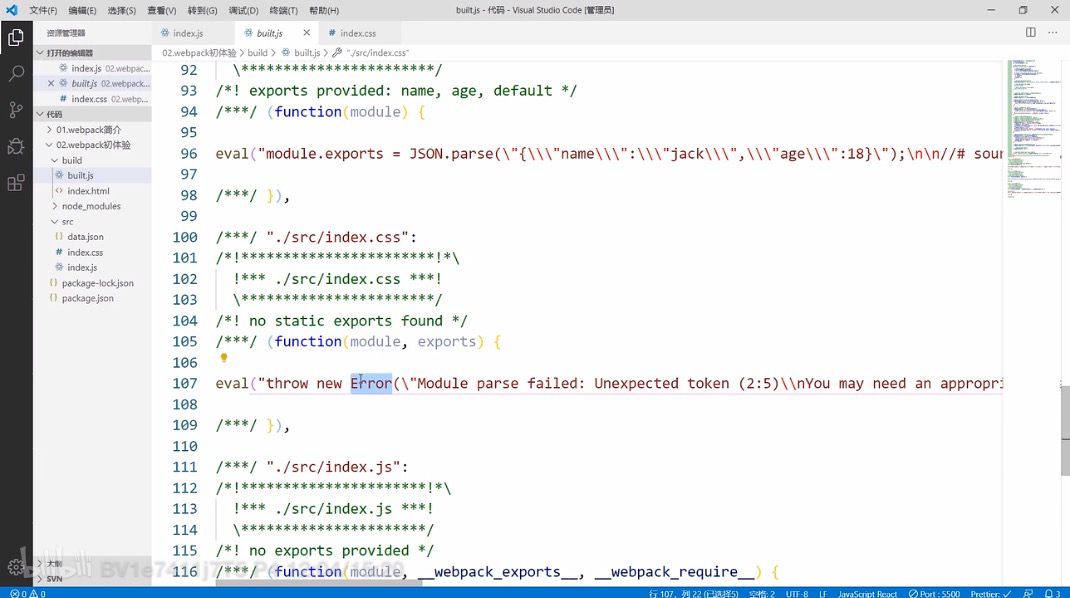Click the 空格: 2 indentation setting
This screenshot has width=1070, height=598.
(762, 593)
